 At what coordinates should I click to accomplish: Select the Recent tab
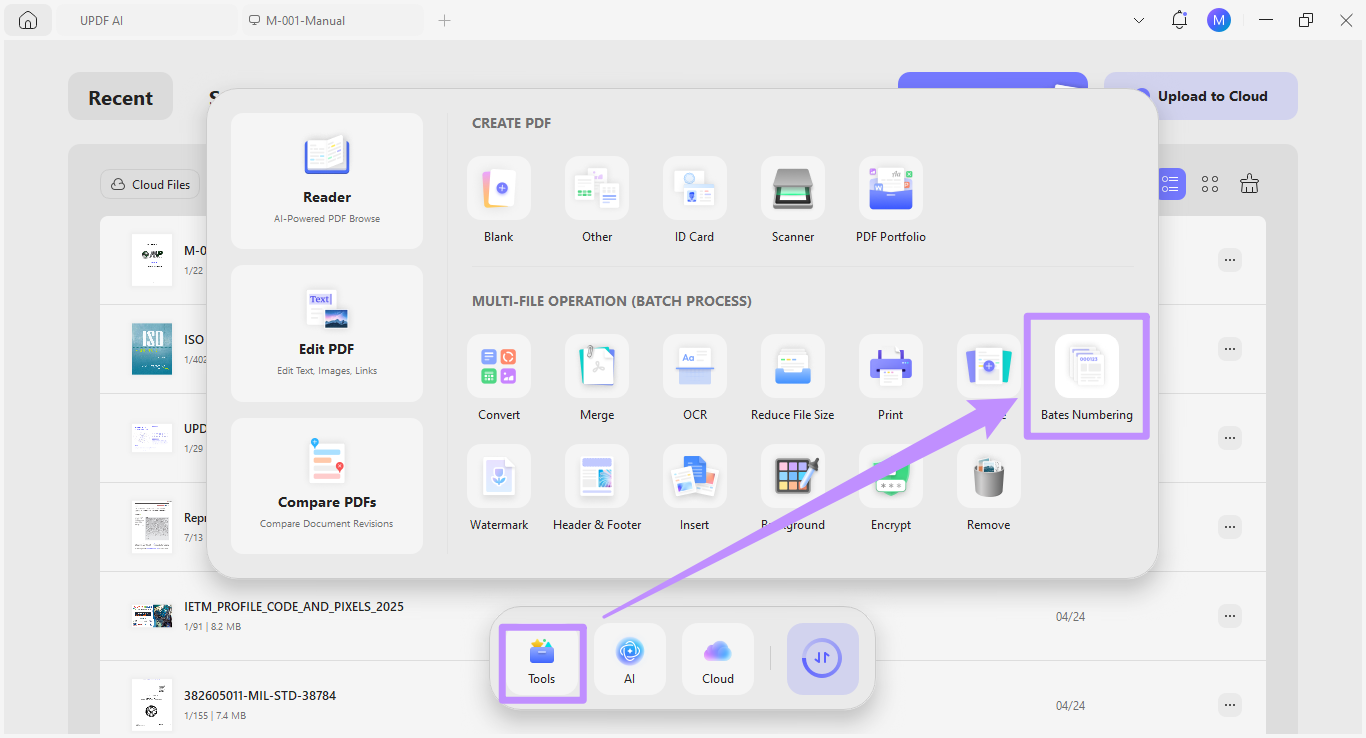coord(121,97)
